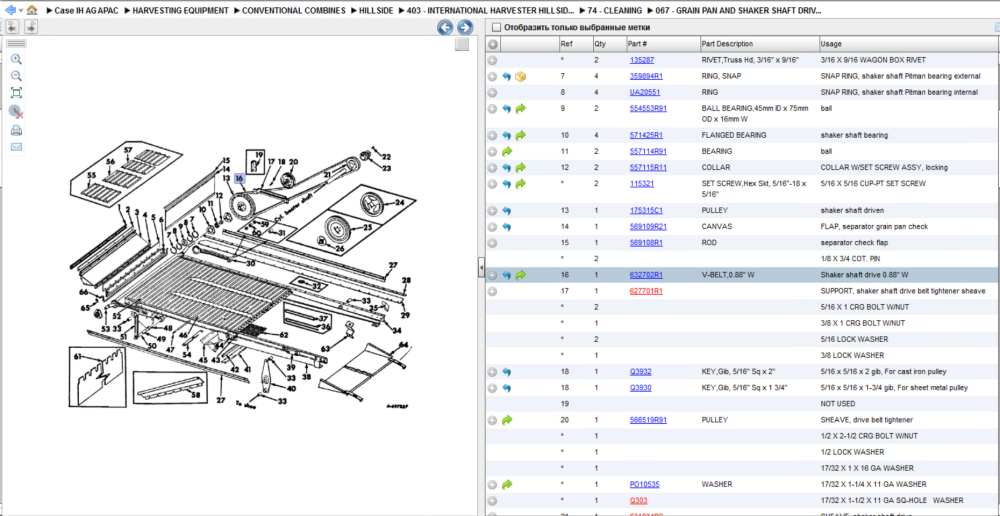Click the home icon in breadcrumb
Image resolution: width=1000 pixels, height=516 pixels.
[x=32, y=10]
